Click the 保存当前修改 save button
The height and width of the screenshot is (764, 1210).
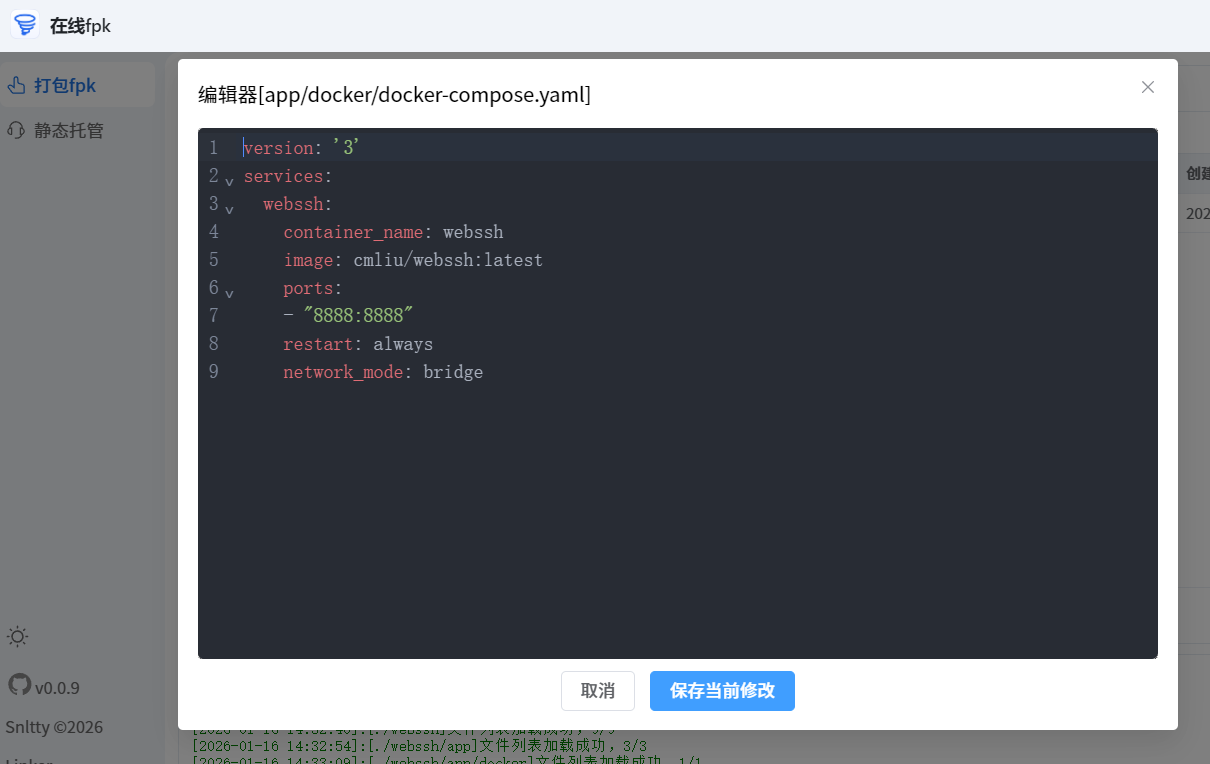click(x=722, y=691)
